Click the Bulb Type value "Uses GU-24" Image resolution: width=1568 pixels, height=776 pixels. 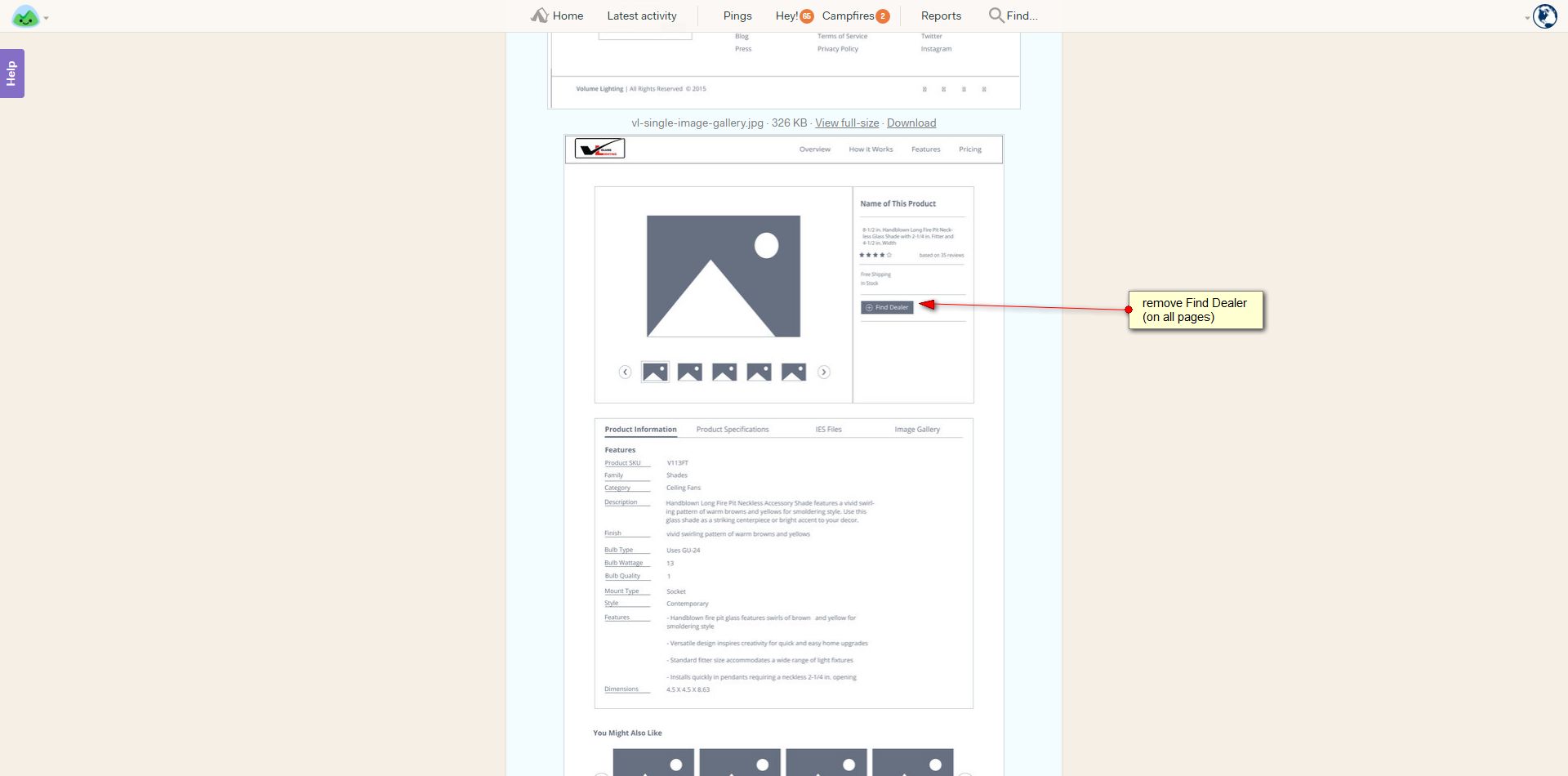click(684, 551)
